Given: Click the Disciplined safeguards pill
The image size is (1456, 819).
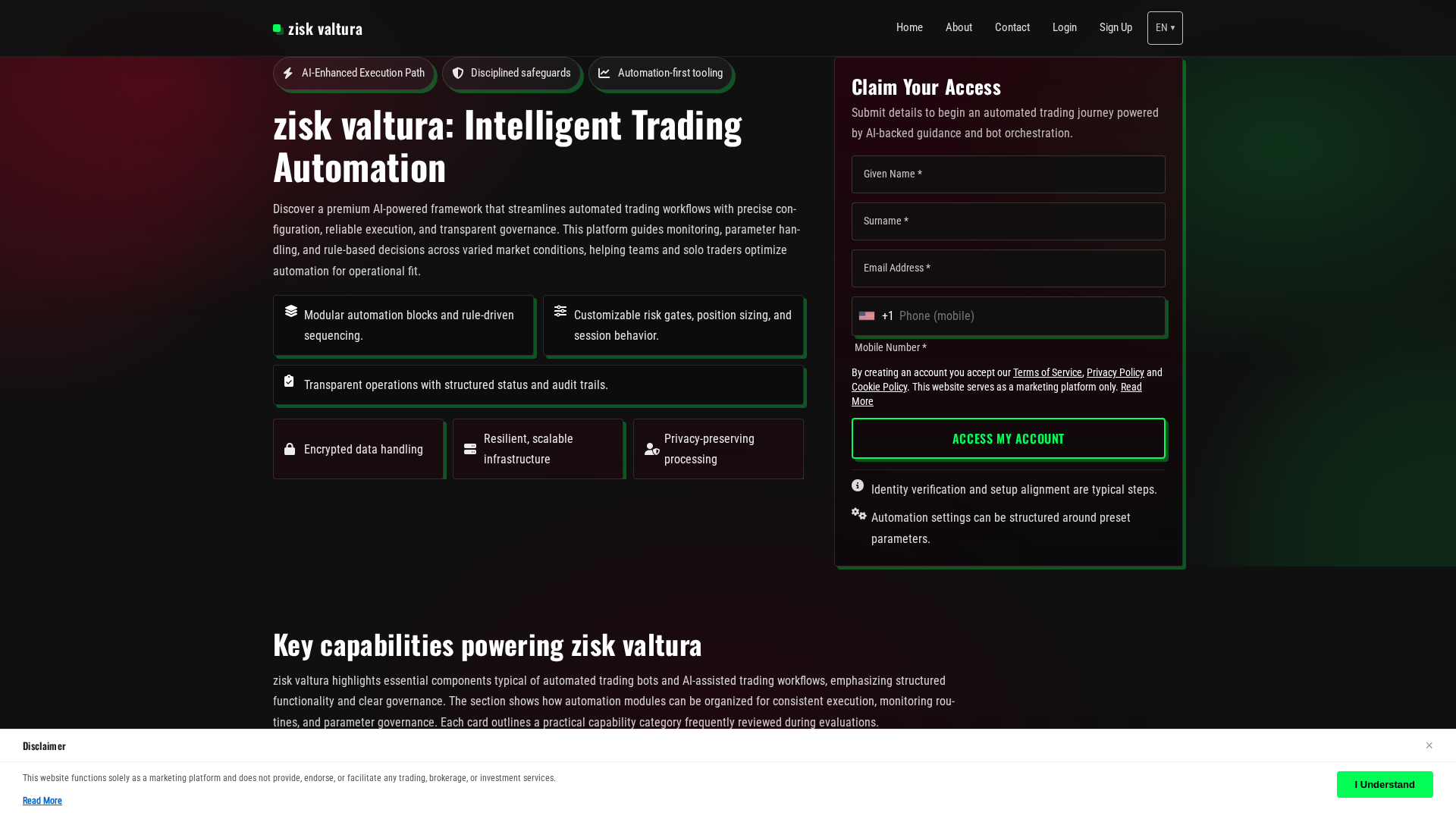Looking at the screenshot, I should [511, 74].
